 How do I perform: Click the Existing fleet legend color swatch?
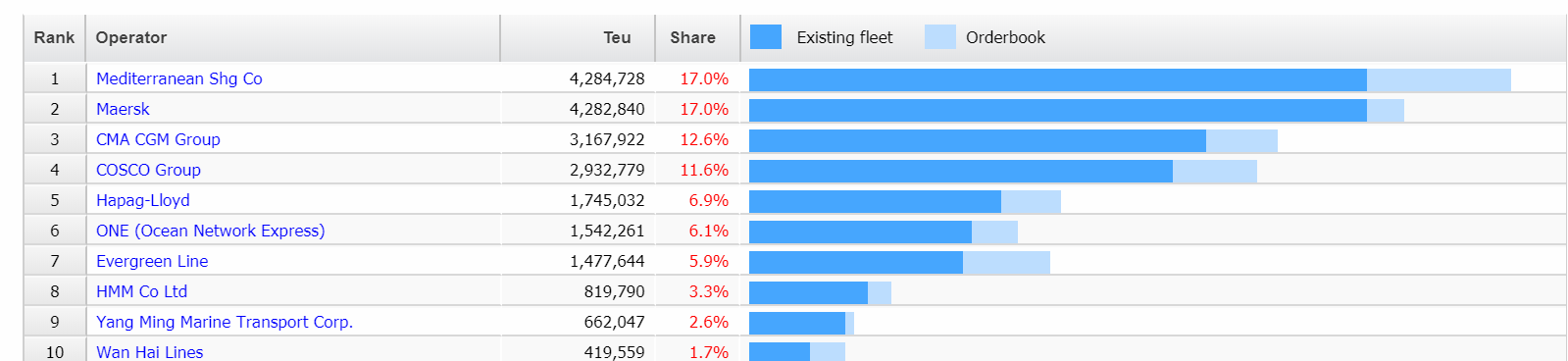(x=766, y=37)
